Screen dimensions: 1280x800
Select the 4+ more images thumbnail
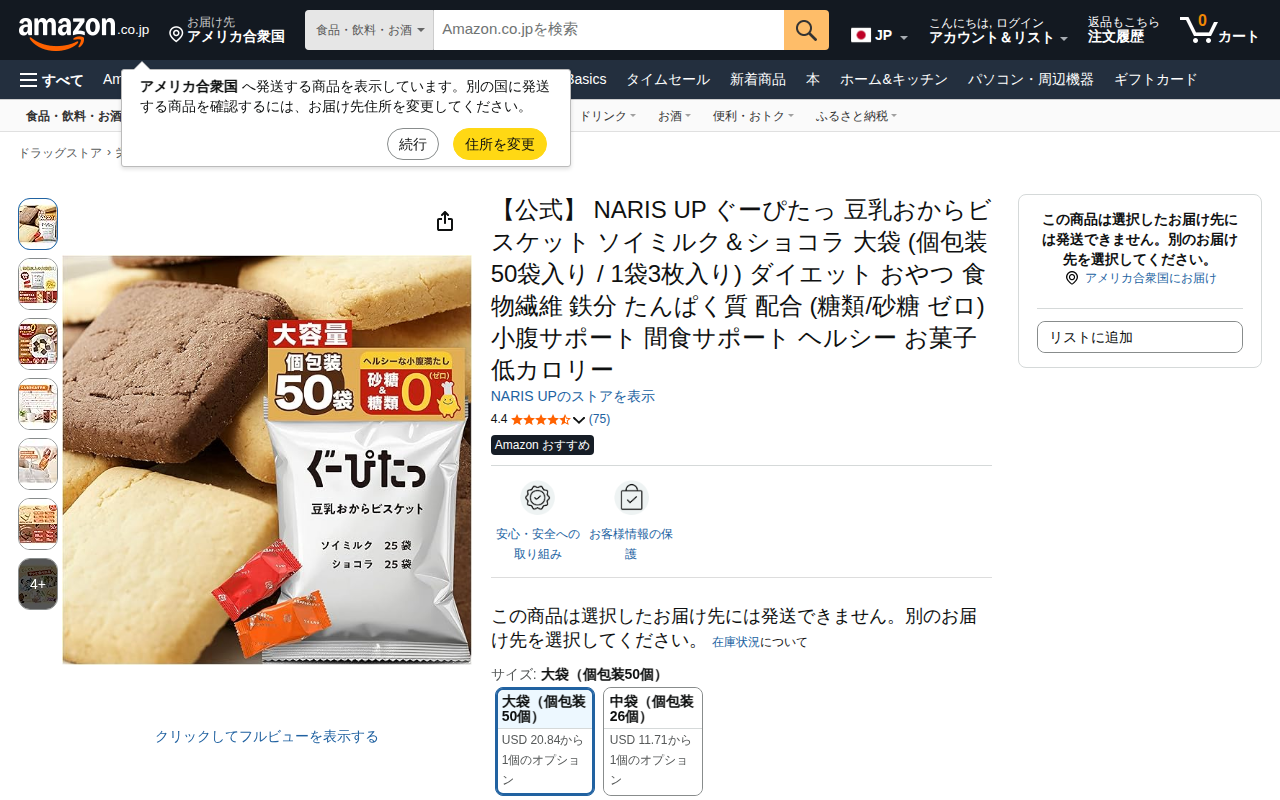pyautogui.click(x=38, y=584)
